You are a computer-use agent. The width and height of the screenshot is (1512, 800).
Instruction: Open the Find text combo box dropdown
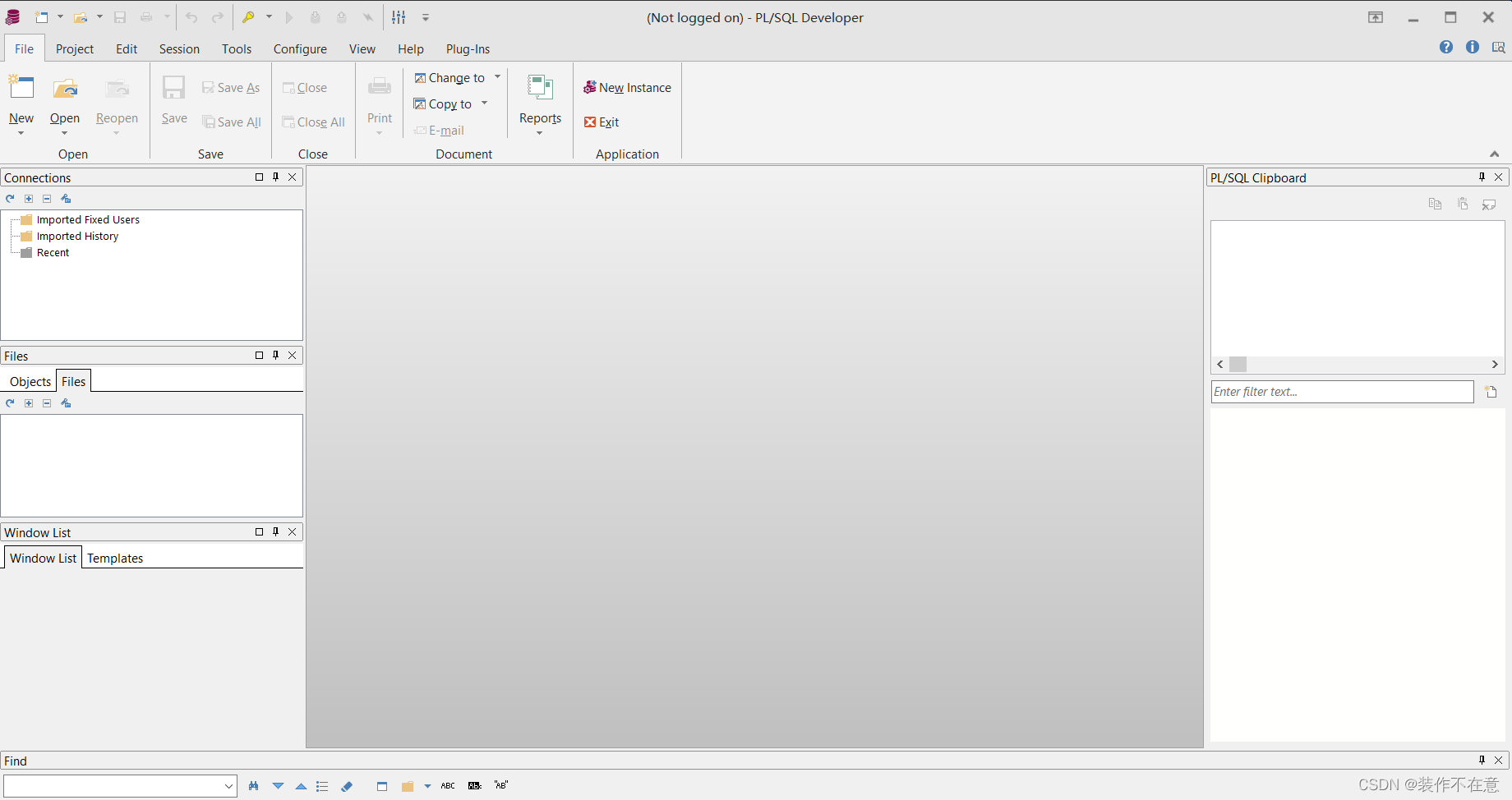[228, 786]
